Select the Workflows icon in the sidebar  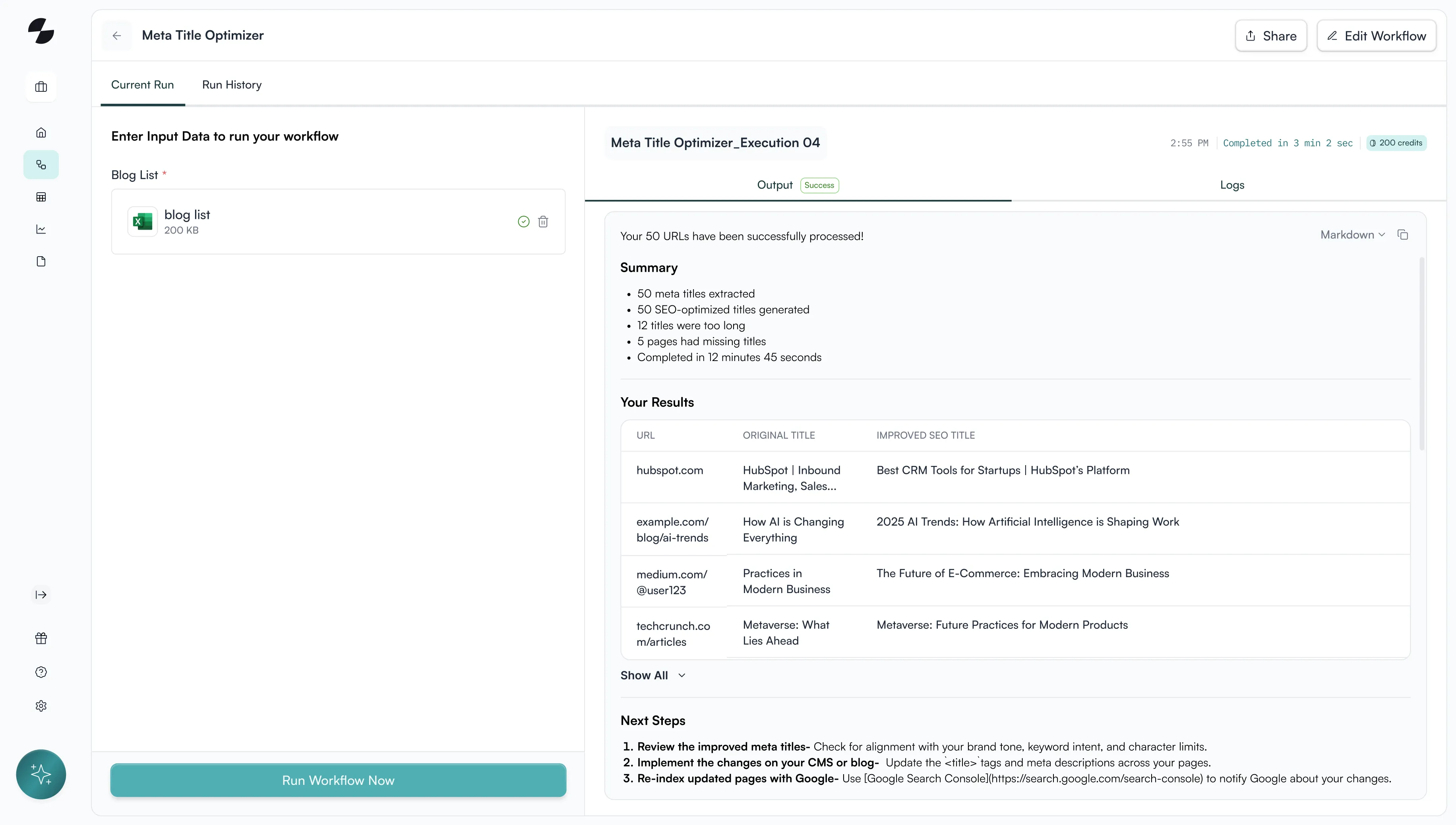pos(40,164)
